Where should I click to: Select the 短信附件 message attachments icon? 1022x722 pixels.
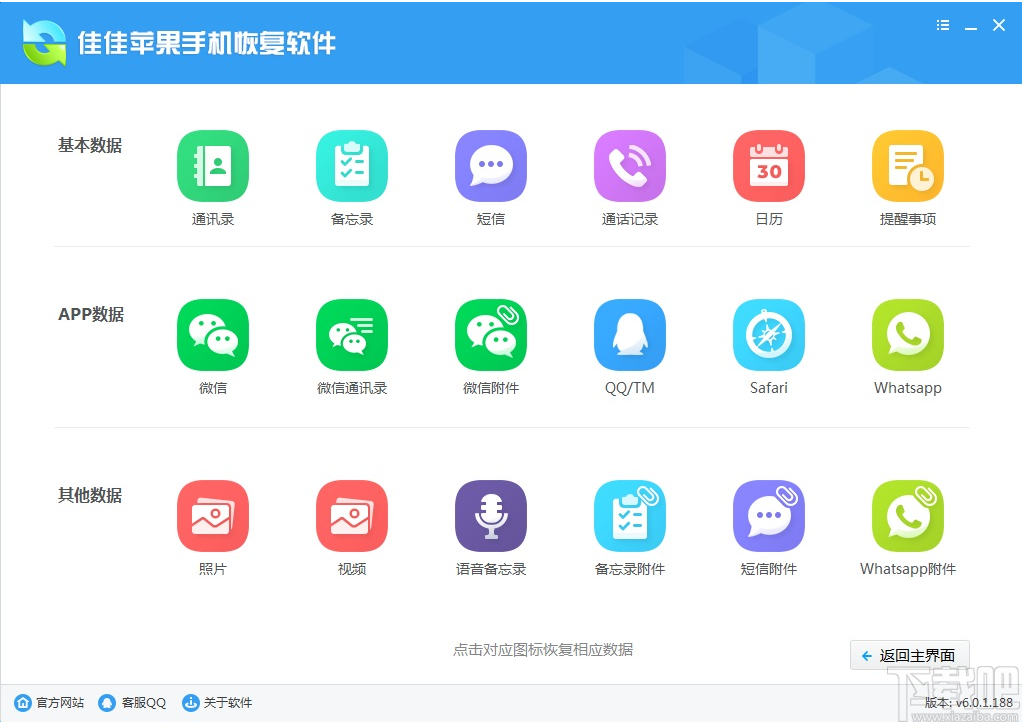[768, 516]
